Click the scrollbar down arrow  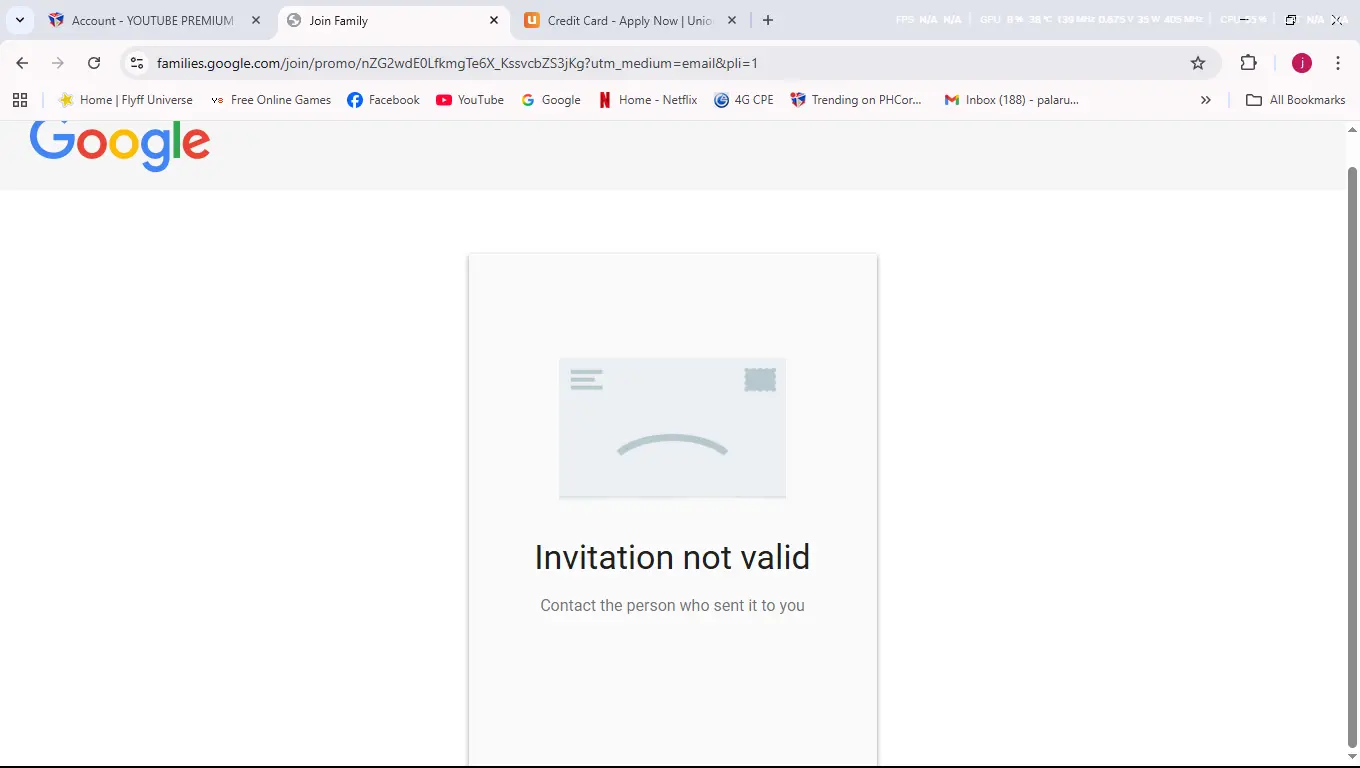[x=1353, y=757]
